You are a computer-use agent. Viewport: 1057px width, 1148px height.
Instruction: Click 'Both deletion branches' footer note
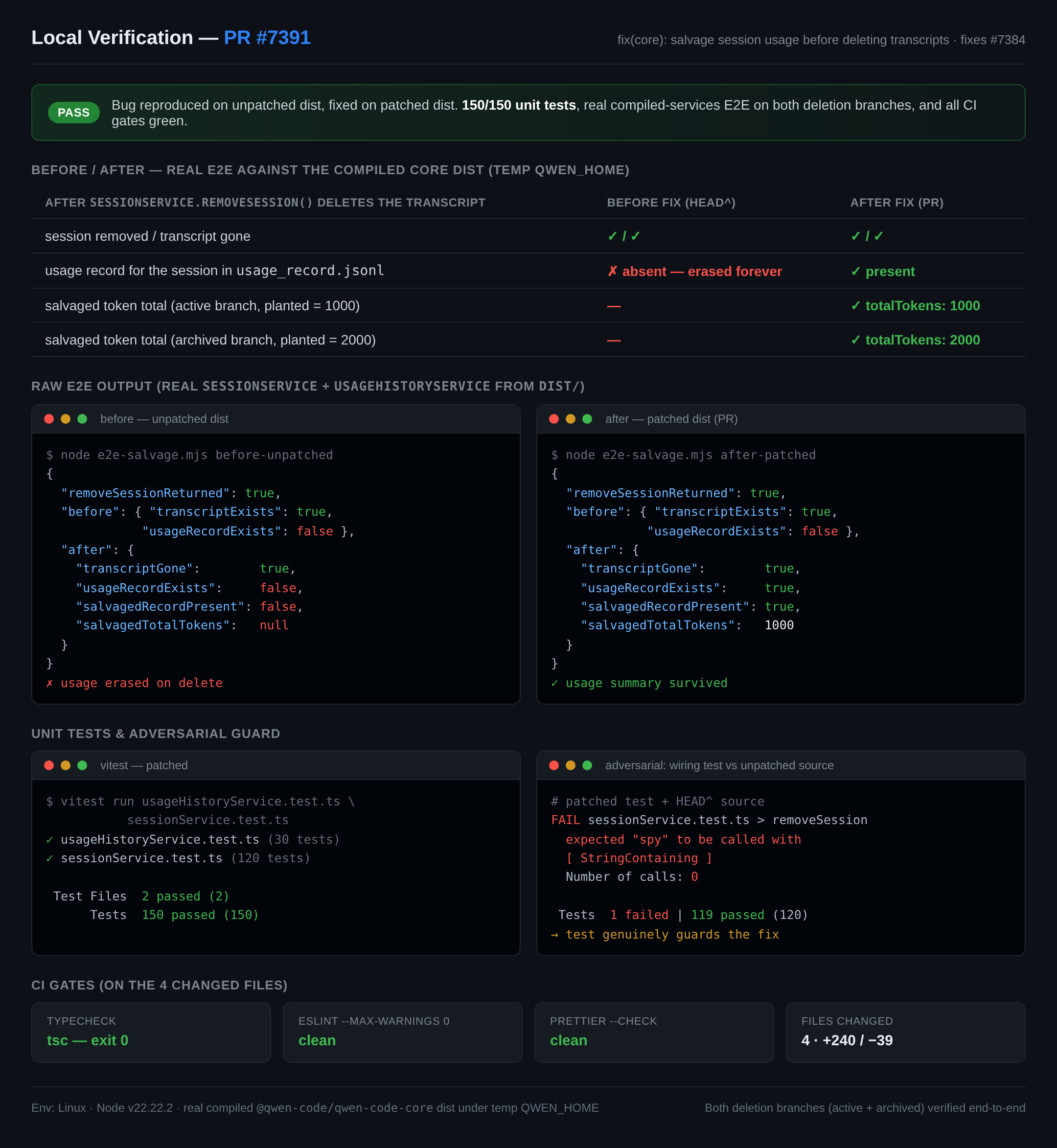click(865, 1108)
